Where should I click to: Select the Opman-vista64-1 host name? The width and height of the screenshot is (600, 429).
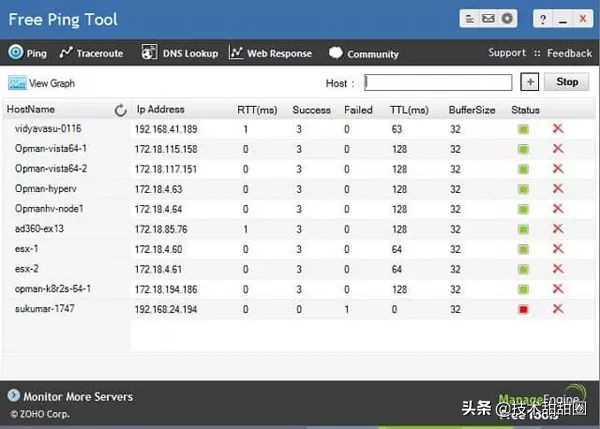[x=51, y=148]
